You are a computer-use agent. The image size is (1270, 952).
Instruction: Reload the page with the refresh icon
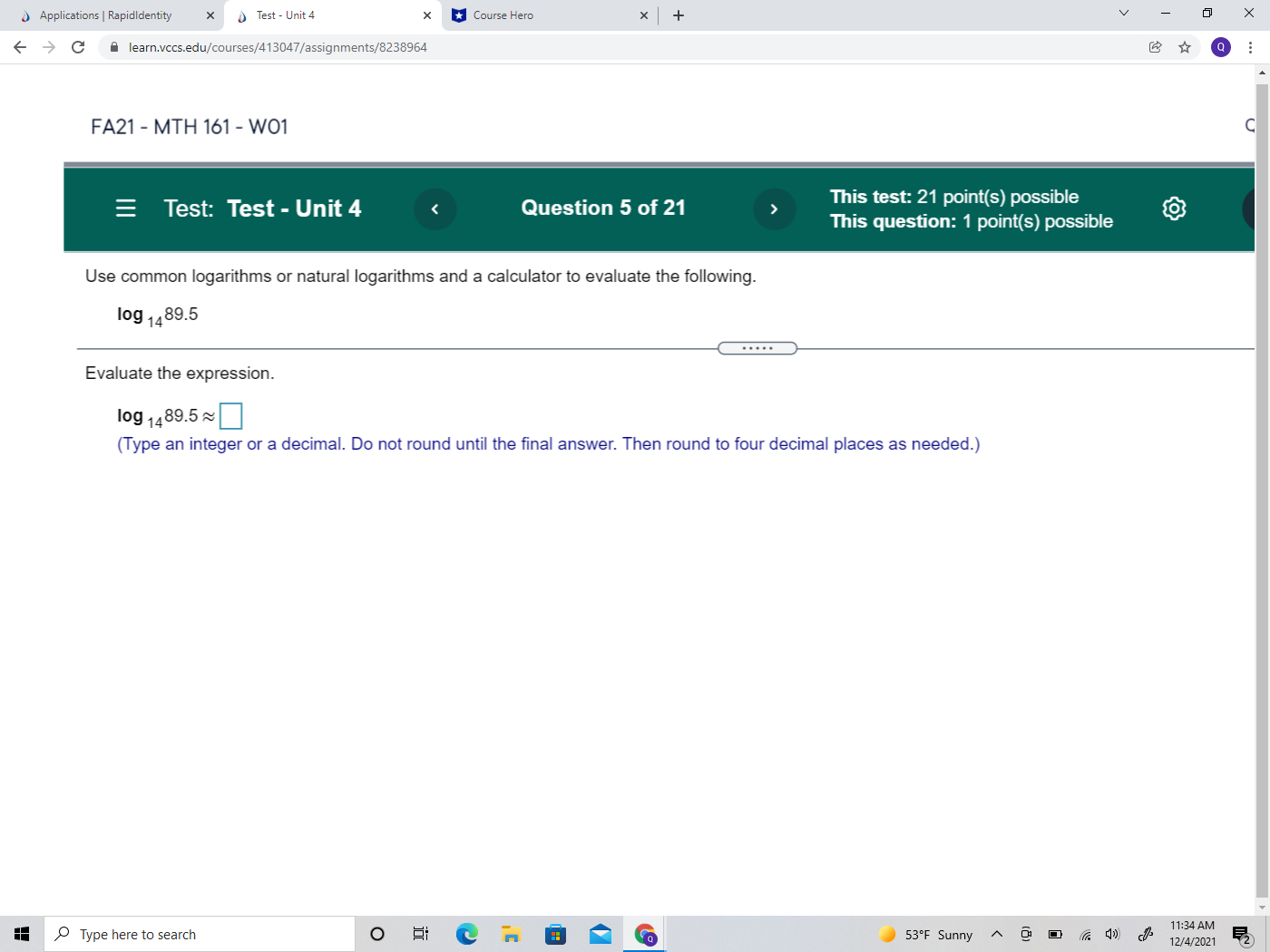[x=77, y=47]
